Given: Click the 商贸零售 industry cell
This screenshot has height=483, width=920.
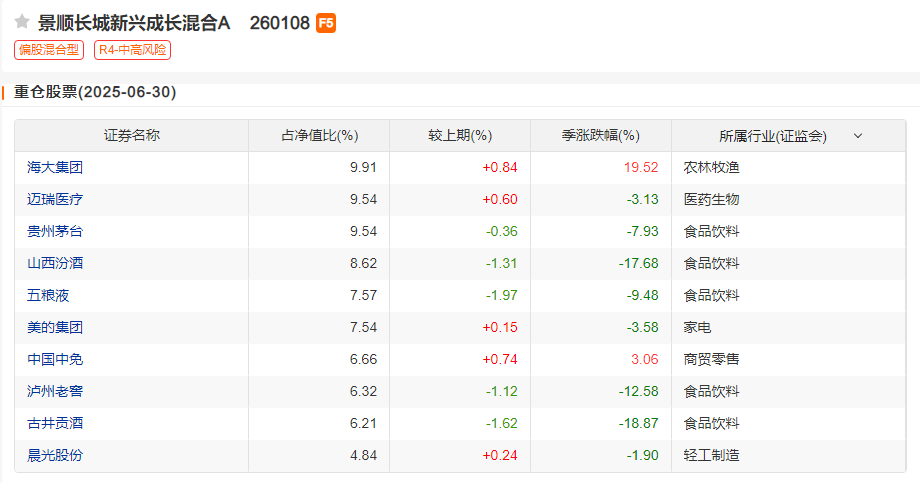Looking at the screenshot, I should tap(711, 359).
